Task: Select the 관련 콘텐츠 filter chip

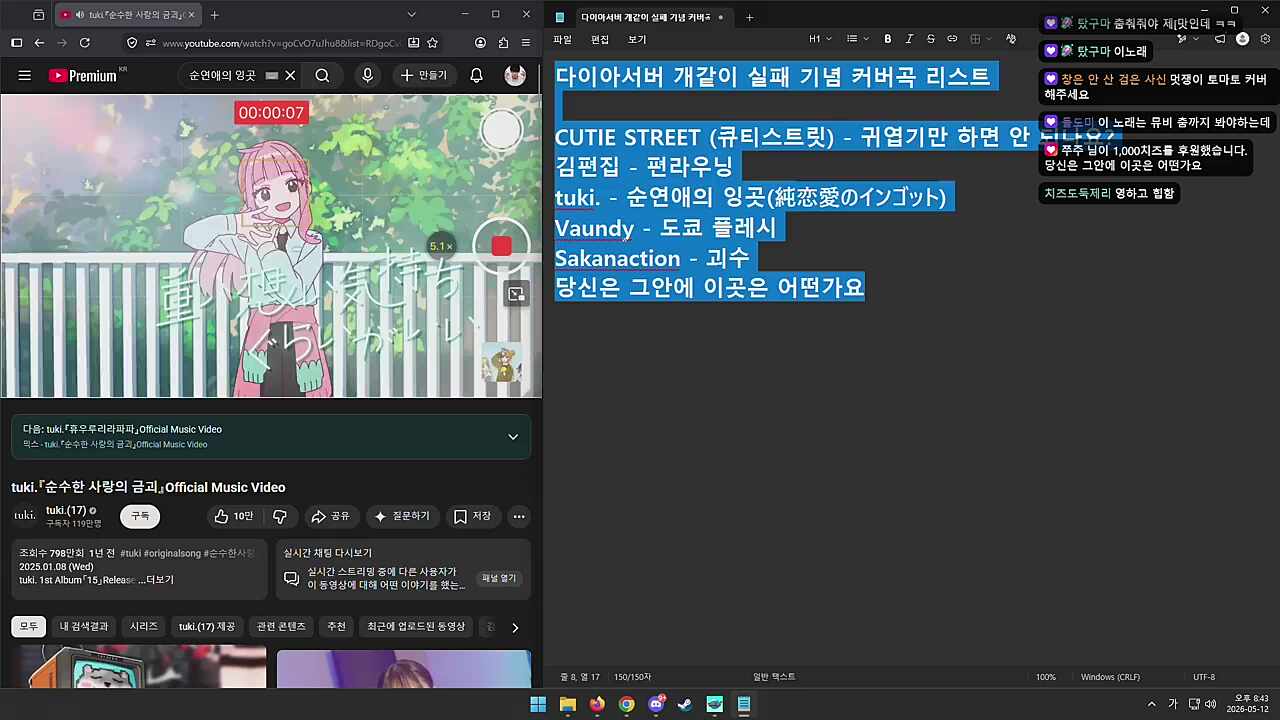Action: [280, 627]
